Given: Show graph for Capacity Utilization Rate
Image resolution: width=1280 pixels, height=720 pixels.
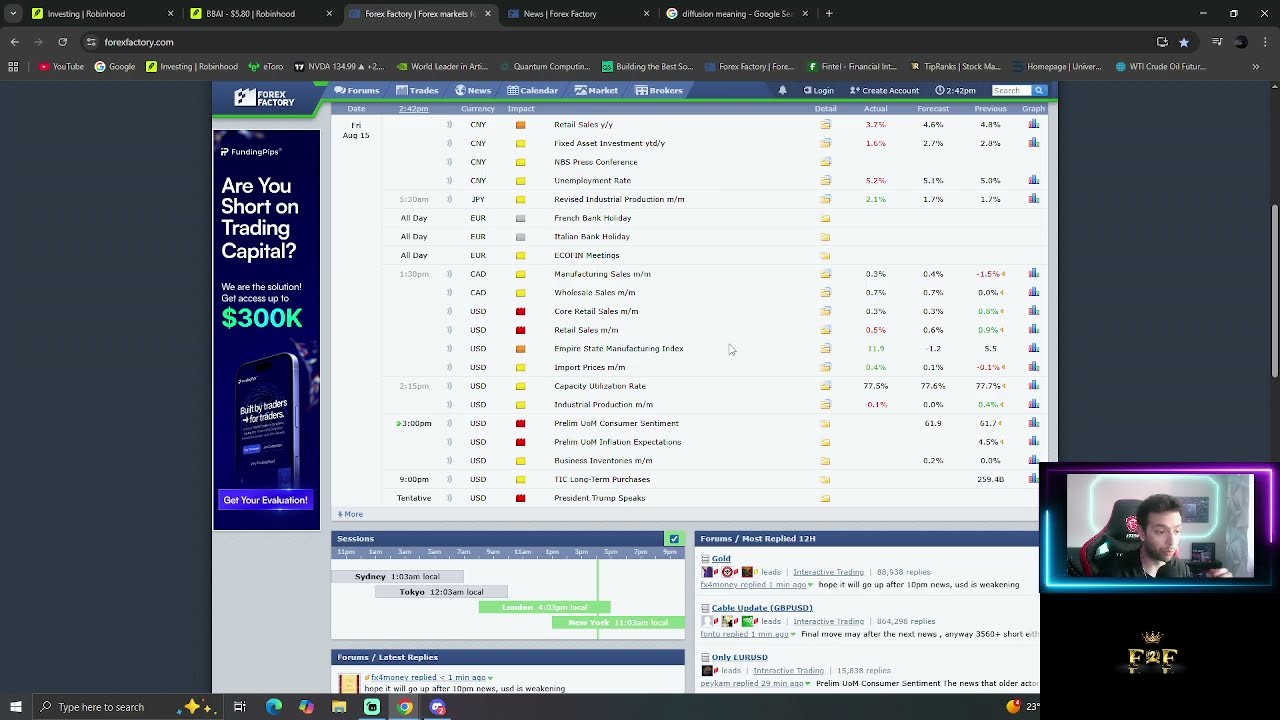Looking at the screenshot, I should point(1033,386).
